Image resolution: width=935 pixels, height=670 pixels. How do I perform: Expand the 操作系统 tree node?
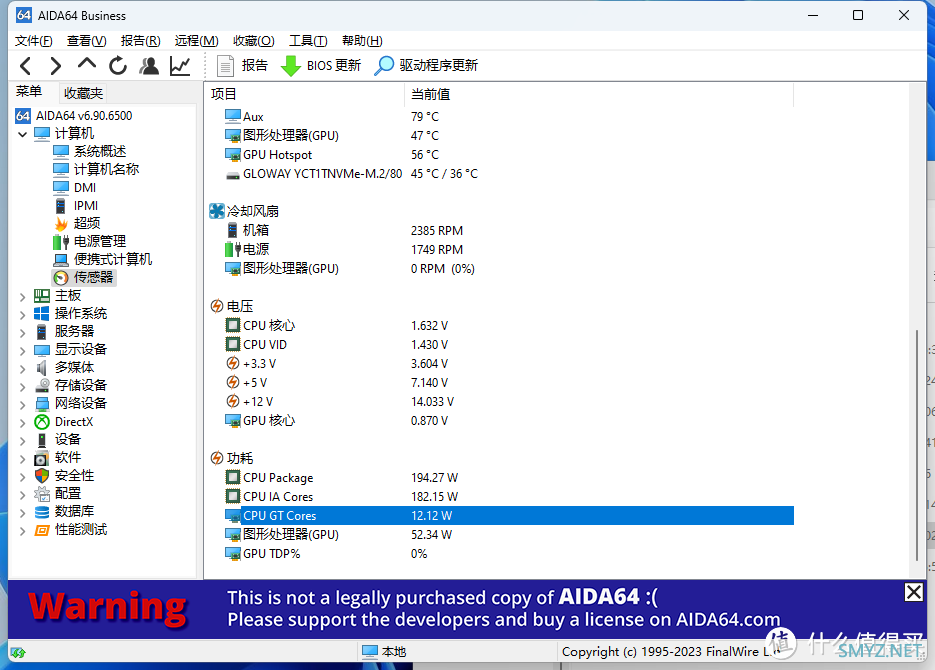[x=23, y=314]
